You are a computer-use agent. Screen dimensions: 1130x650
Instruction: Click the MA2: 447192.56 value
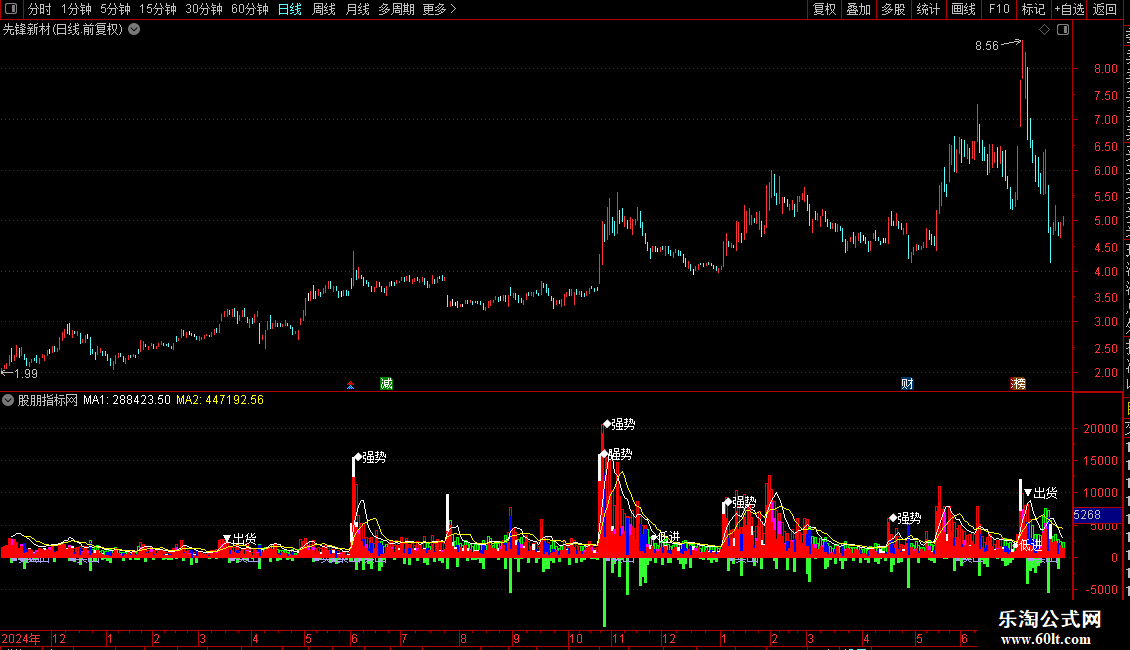[x=220, y=400]
